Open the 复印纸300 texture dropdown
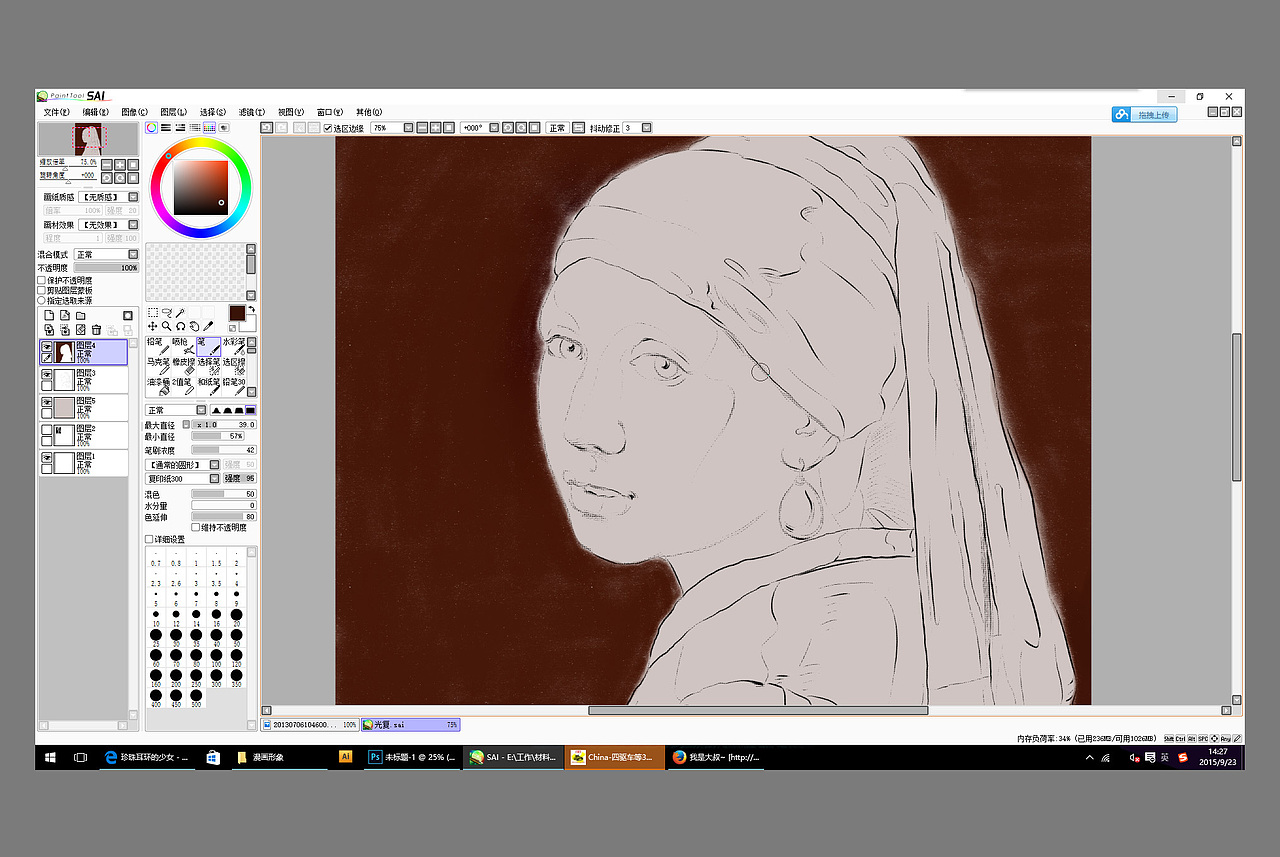 (x=182, y=479)
